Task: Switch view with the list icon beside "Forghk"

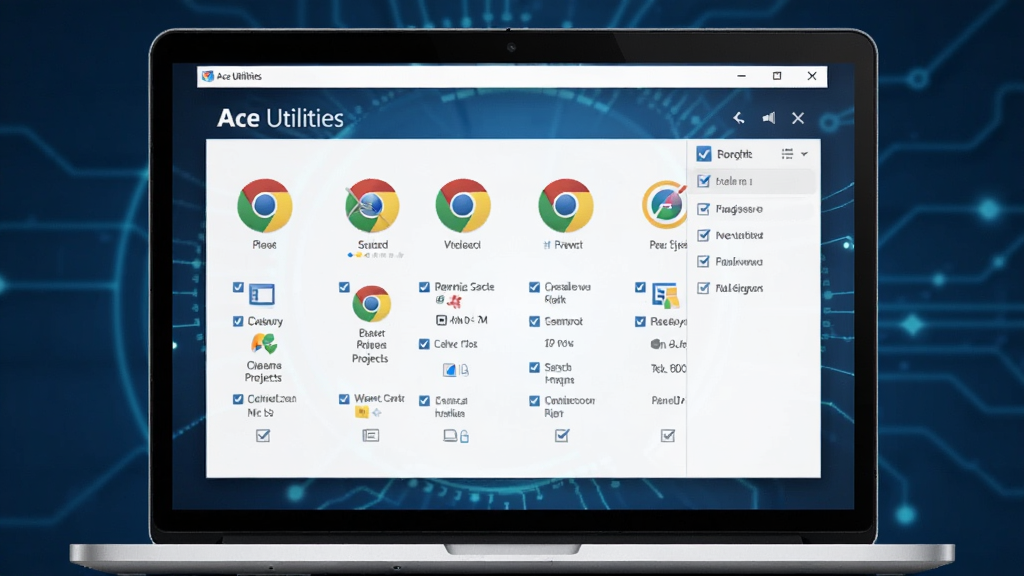Action: tap(787, 154)
